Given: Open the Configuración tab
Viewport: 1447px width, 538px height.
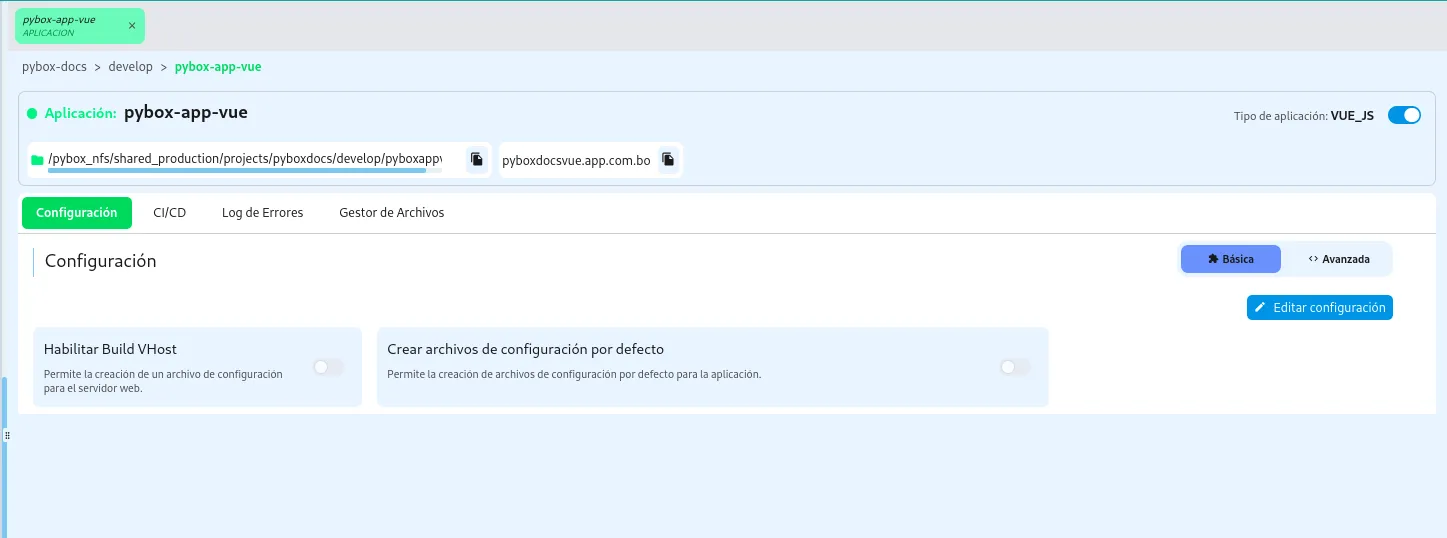Looking at the screenshot, I should (x=77, y=213).
